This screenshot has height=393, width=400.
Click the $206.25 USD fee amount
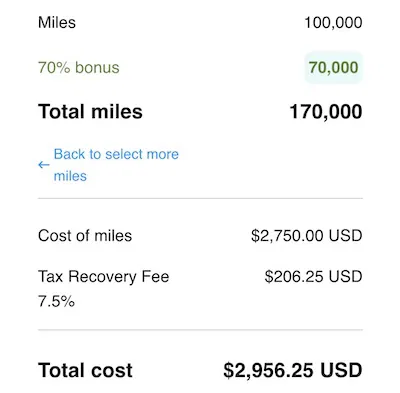coord(313,277)
